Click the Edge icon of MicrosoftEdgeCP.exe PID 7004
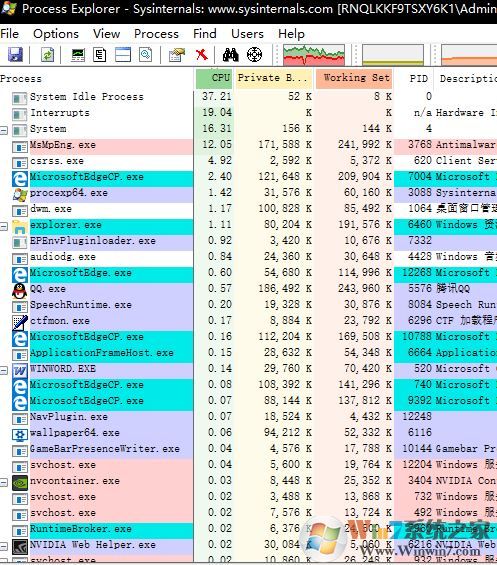The width and height of the screenshot is (497, 565). click(x=19, y=178)
